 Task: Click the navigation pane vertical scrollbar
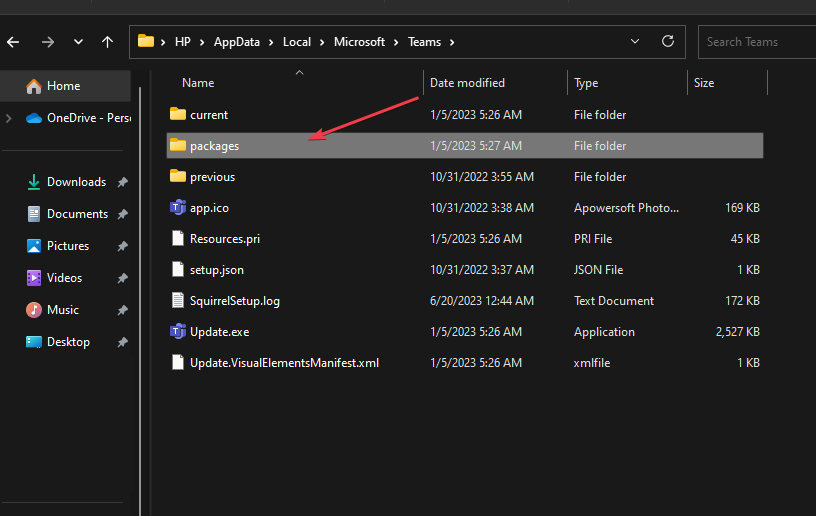pos(139,302)
